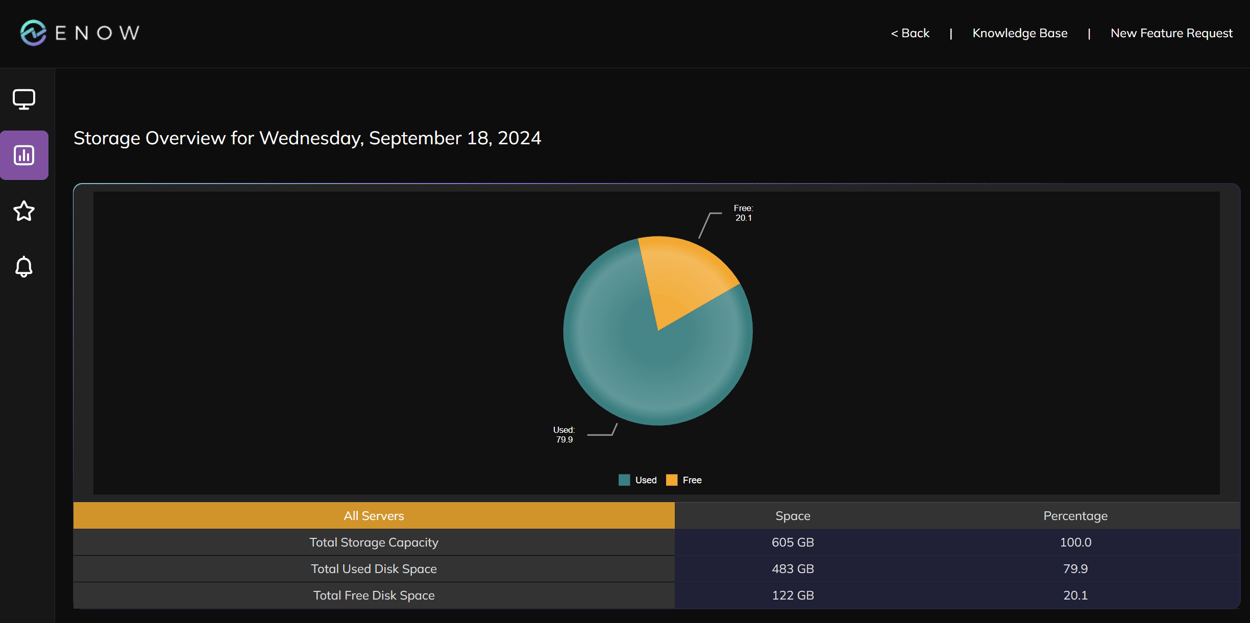1250x623 pixels.
Task: Click the Total Storage Capacity row
Action: pyautogui.click(x=373, y=542)
